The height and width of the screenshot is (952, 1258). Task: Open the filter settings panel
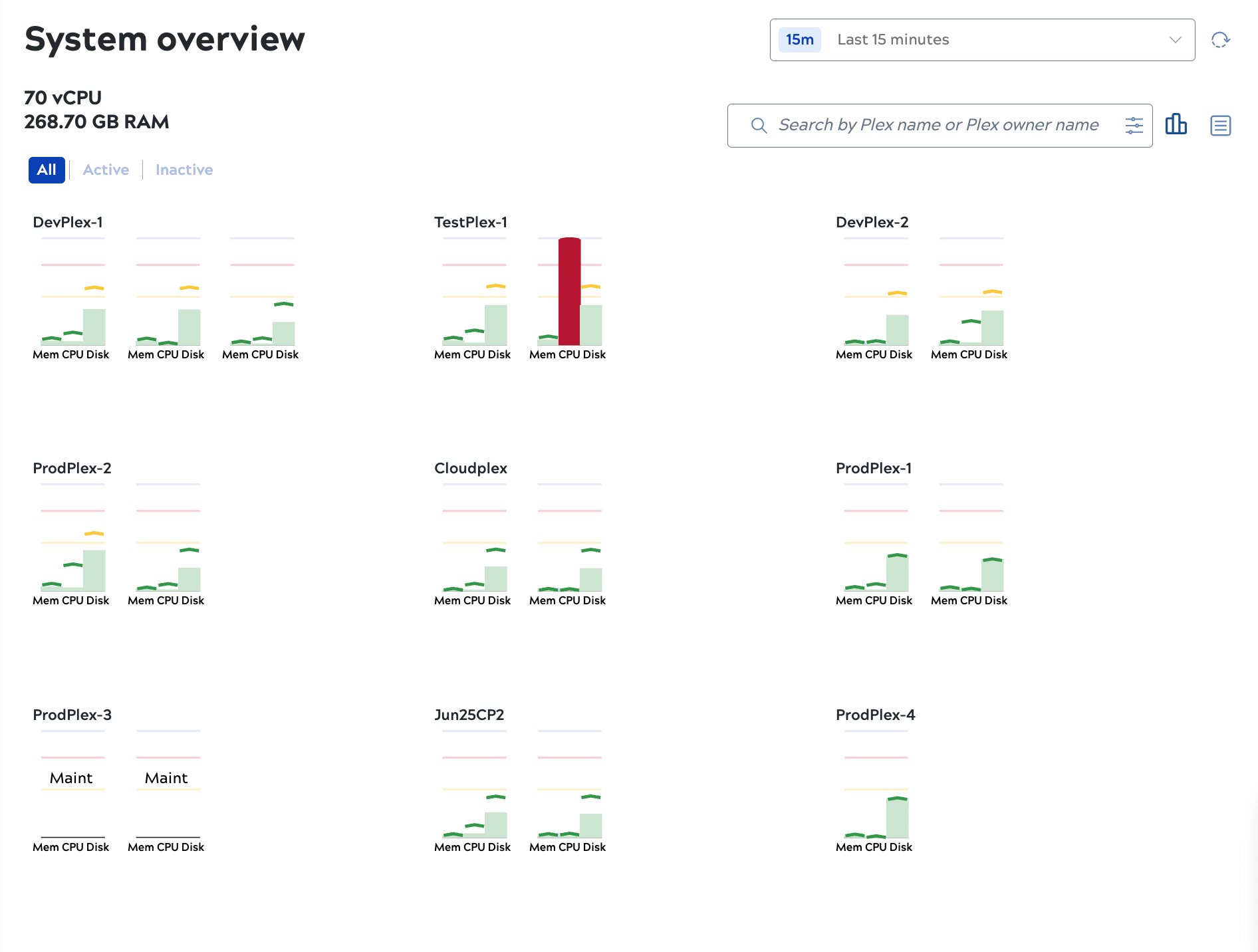[1133, 125]
